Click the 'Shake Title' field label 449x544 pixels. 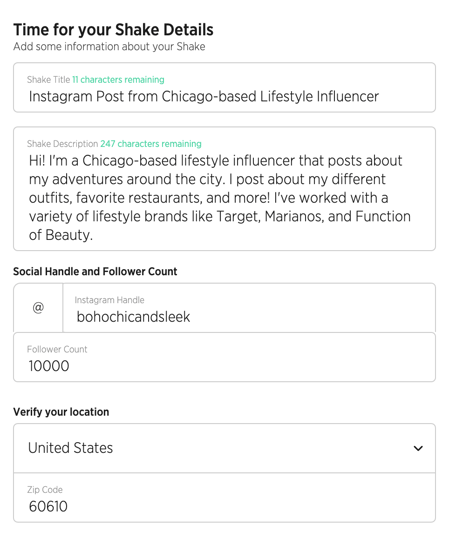pos(49,80)
